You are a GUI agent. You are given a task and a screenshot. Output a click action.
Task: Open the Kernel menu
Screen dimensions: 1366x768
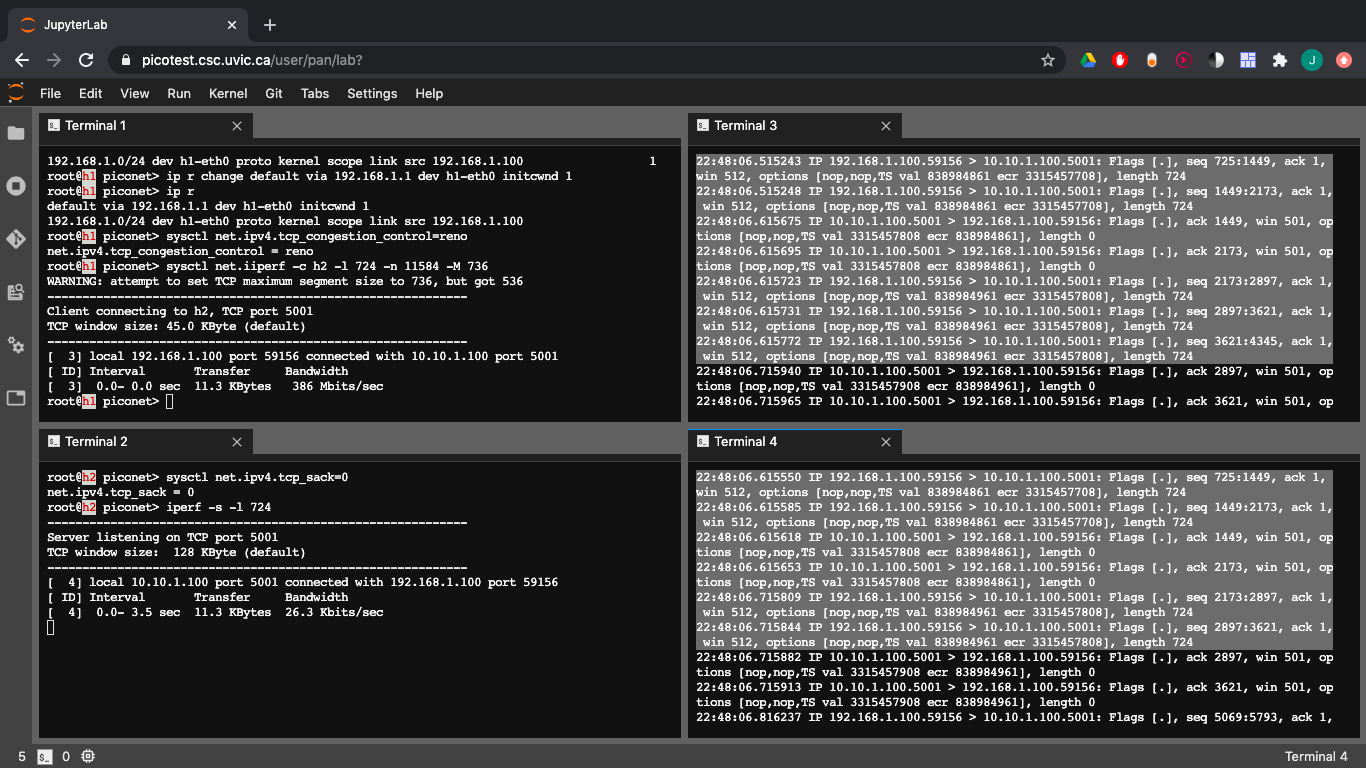tap(228, 93)
